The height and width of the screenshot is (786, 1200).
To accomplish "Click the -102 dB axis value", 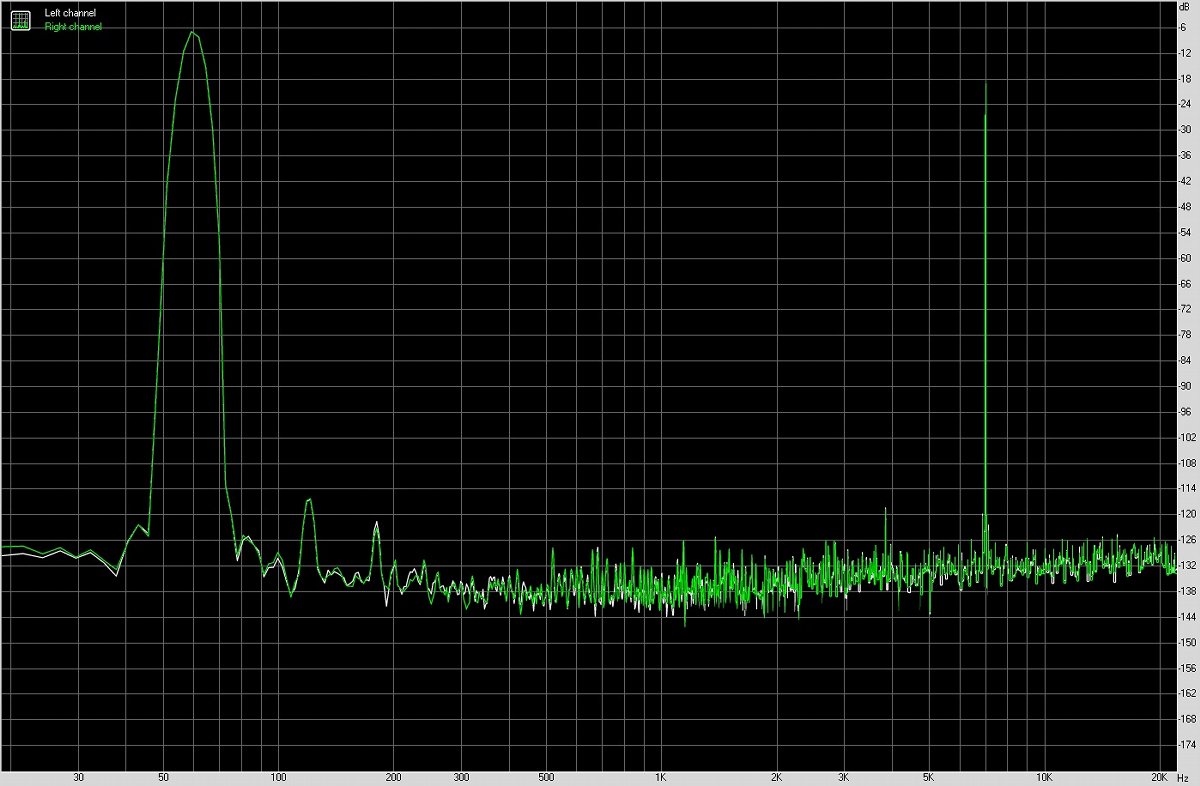I will point(1185,437).
